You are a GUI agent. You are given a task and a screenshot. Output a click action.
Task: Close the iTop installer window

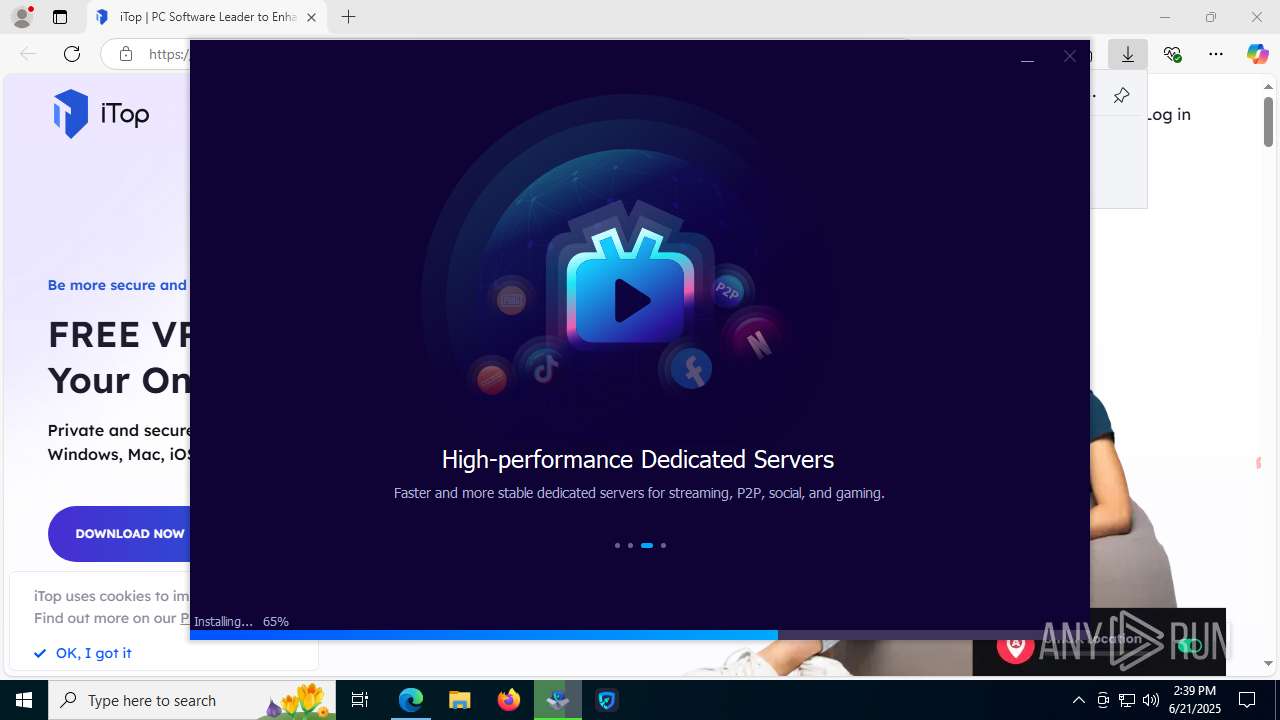point(1070,56)
